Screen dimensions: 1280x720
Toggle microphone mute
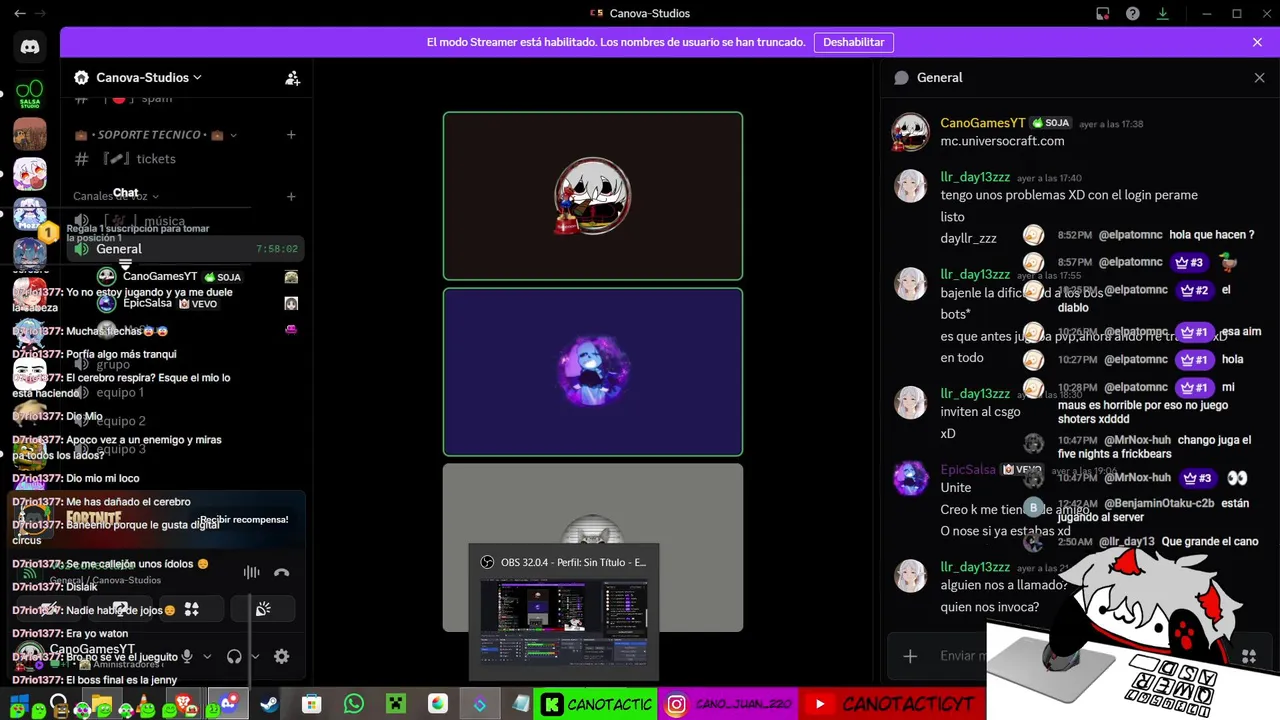coord(187,656)
